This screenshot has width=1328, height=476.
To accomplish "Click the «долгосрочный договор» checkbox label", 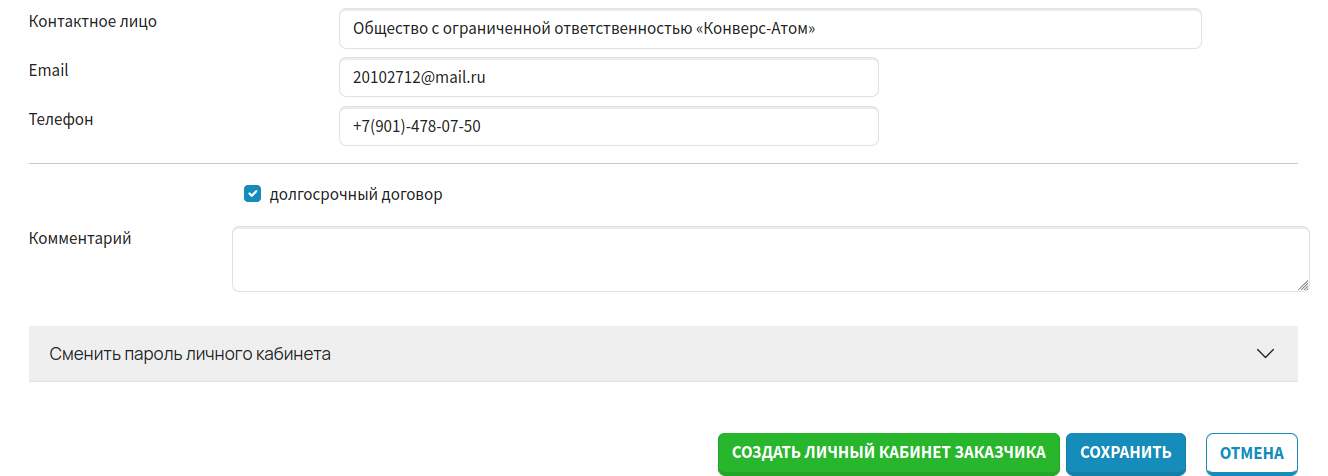I will click(x=356, y=195).
